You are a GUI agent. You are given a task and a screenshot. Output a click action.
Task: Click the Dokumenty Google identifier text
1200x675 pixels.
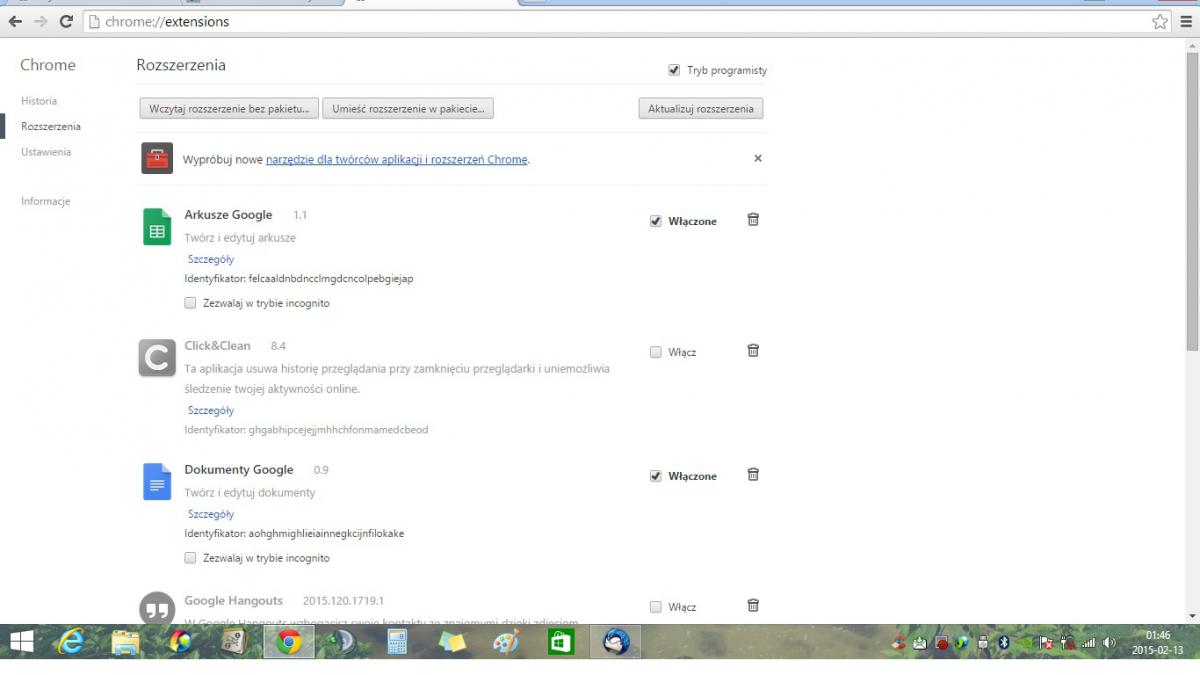click(x=295, y=533)
